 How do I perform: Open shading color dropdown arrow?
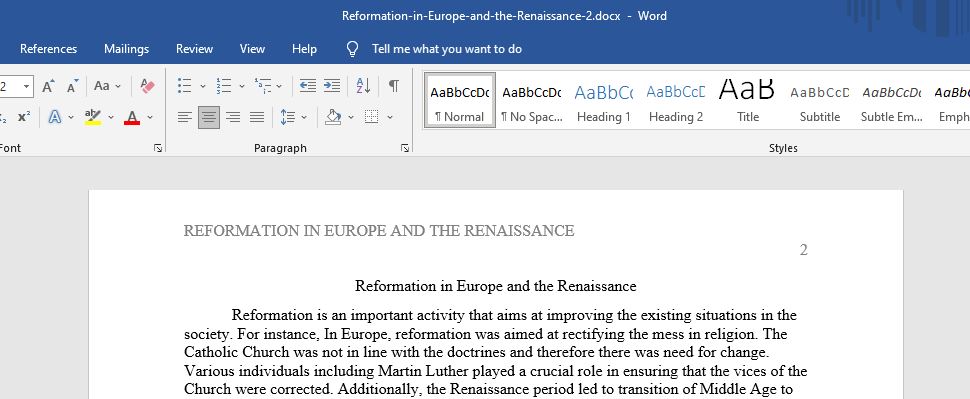(x=351, y=117)
